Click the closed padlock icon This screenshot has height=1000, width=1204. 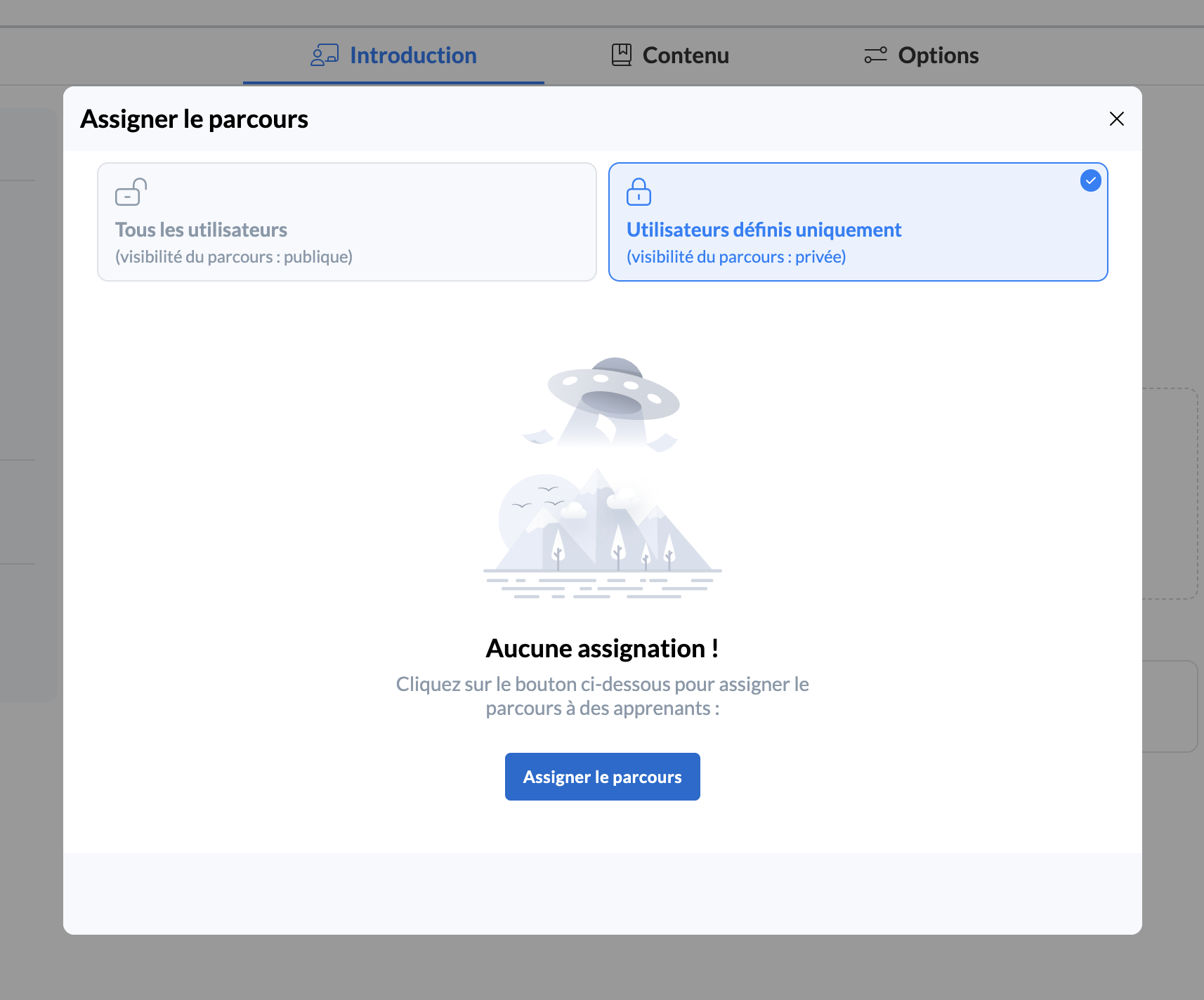[x=639, y=192]
